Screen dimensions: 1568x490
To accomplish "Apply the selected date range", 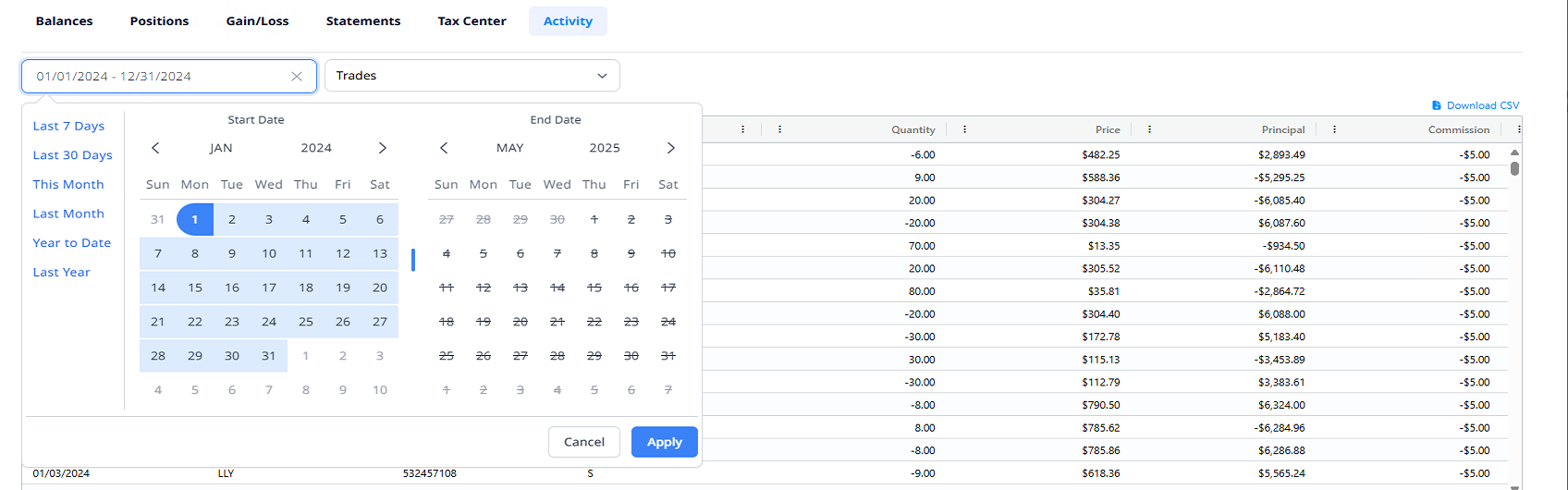I will [x=664, y=442].
